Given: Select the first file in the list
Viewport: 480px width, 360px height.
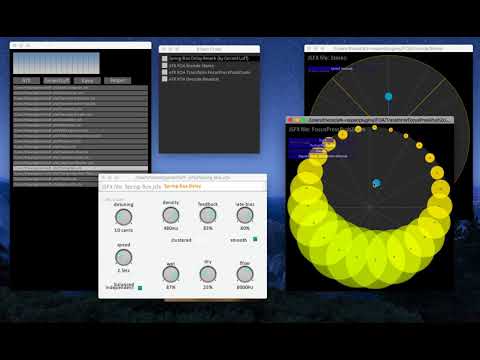Looking at the screenshot, I should point(80,88).
